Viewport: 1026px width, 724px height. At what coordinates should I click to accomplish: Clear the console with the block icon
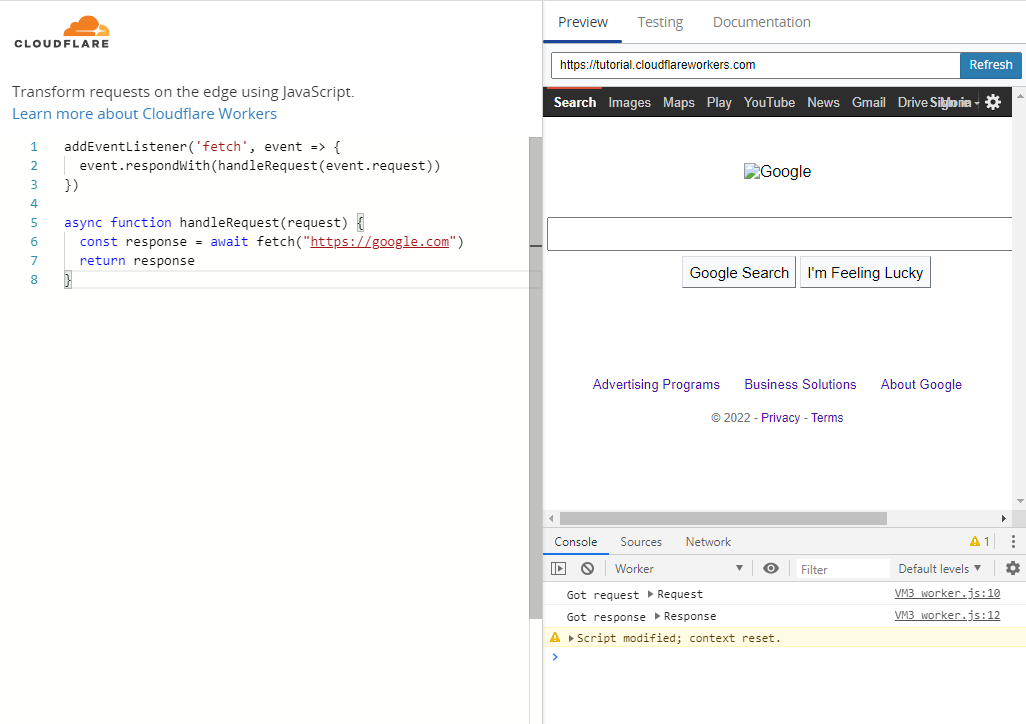pyautogui.click(x=587, y=568)
